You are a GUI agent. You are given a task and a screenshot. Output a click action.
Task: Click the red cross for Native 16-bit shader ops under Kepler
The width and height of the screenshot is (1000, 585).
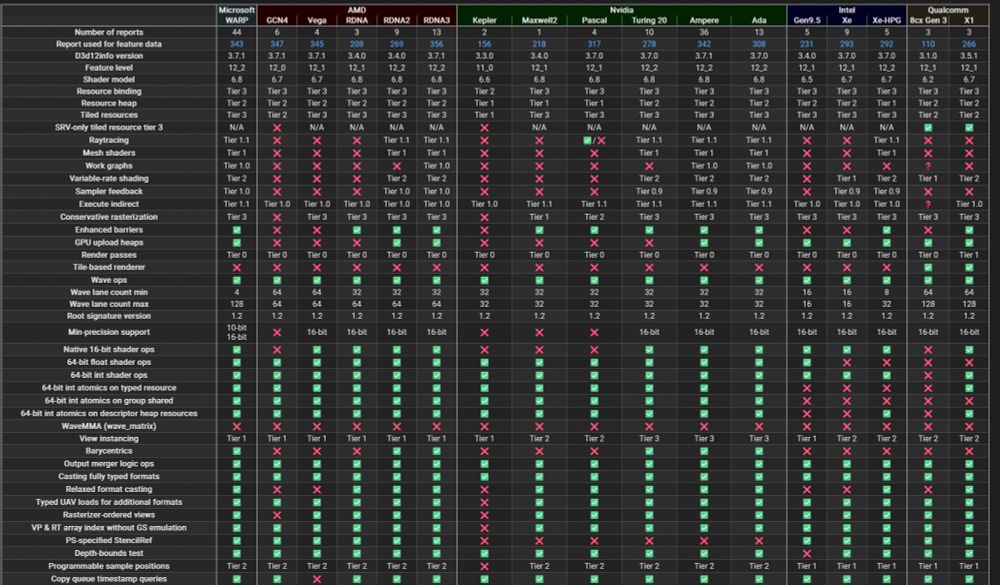pyautogui.click(x=484, y=350)
